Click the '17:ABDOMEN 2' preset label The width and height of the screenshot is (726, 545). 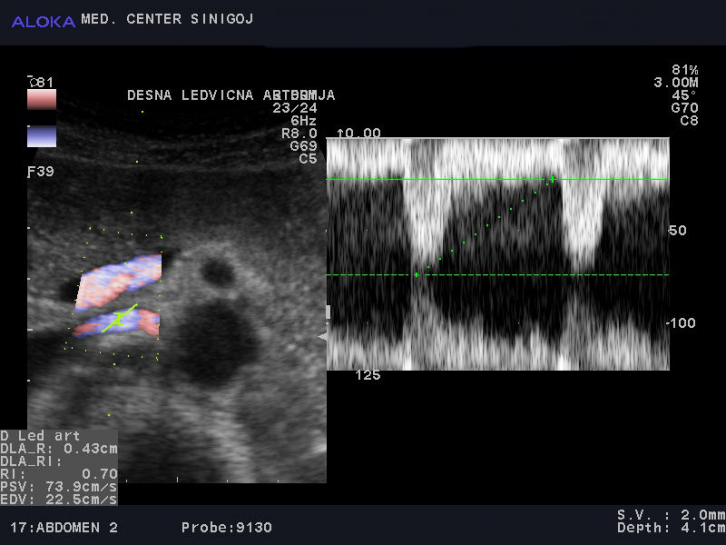click(64, 527)
